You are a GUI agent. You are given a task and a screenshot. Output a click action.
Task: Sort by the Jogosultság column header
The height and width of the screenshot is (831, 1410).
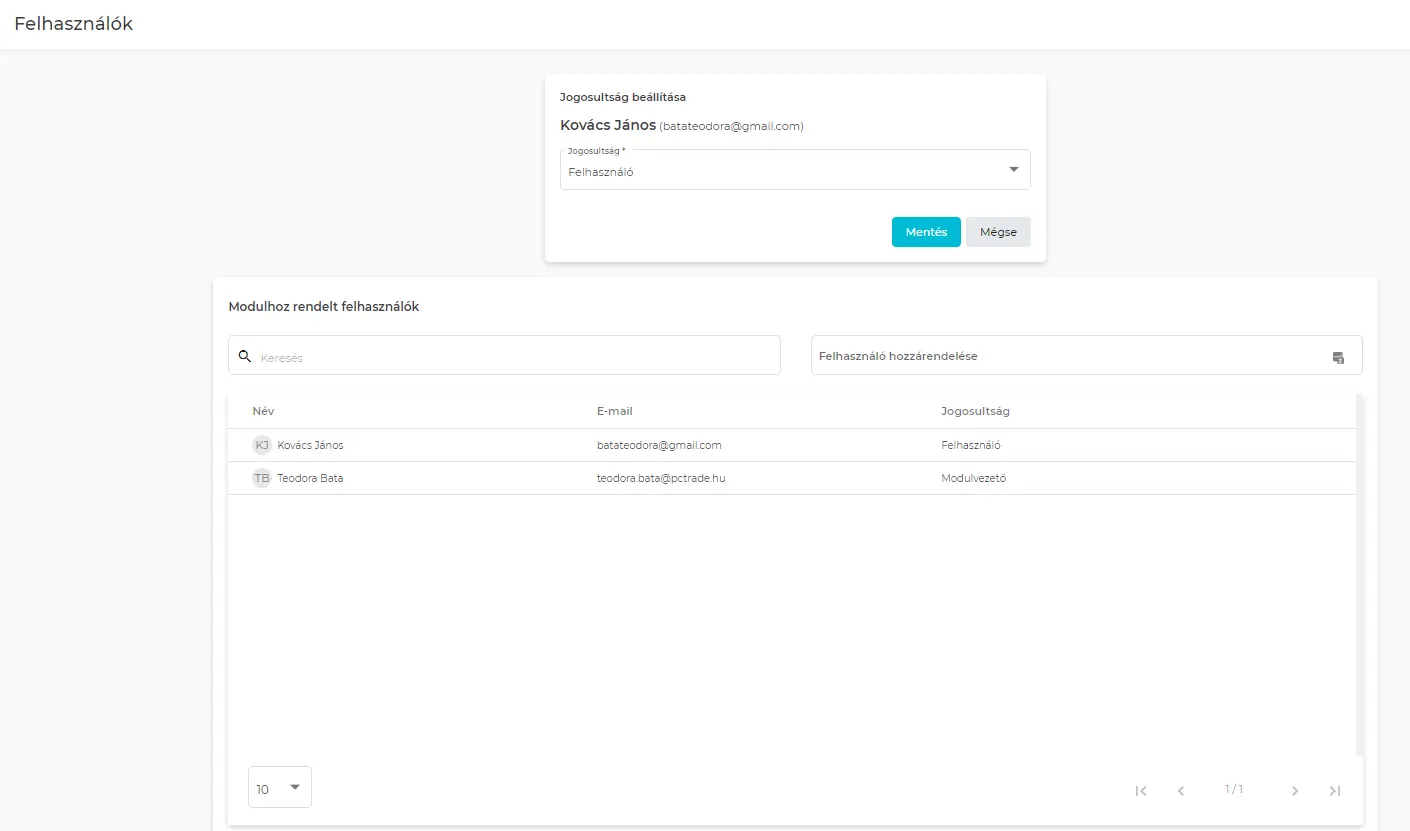[x=975, y=412]
